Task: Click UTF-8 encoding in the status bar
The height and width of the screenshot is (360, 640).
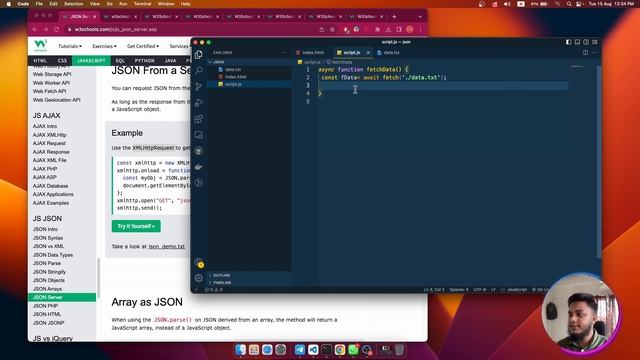Action: point(480,289)
